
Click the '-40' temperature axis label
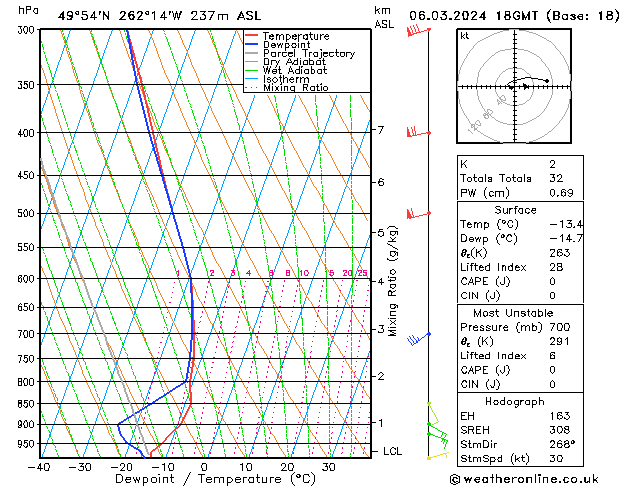pos(39,468)
